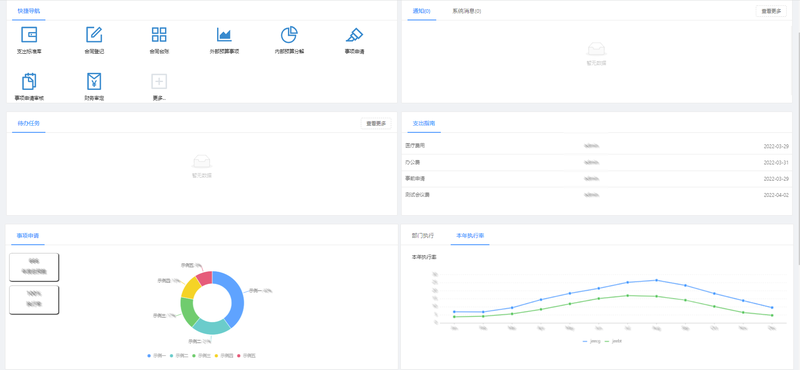Open the 事项申请审核 clipboard shortcut icon

(29, 81)
